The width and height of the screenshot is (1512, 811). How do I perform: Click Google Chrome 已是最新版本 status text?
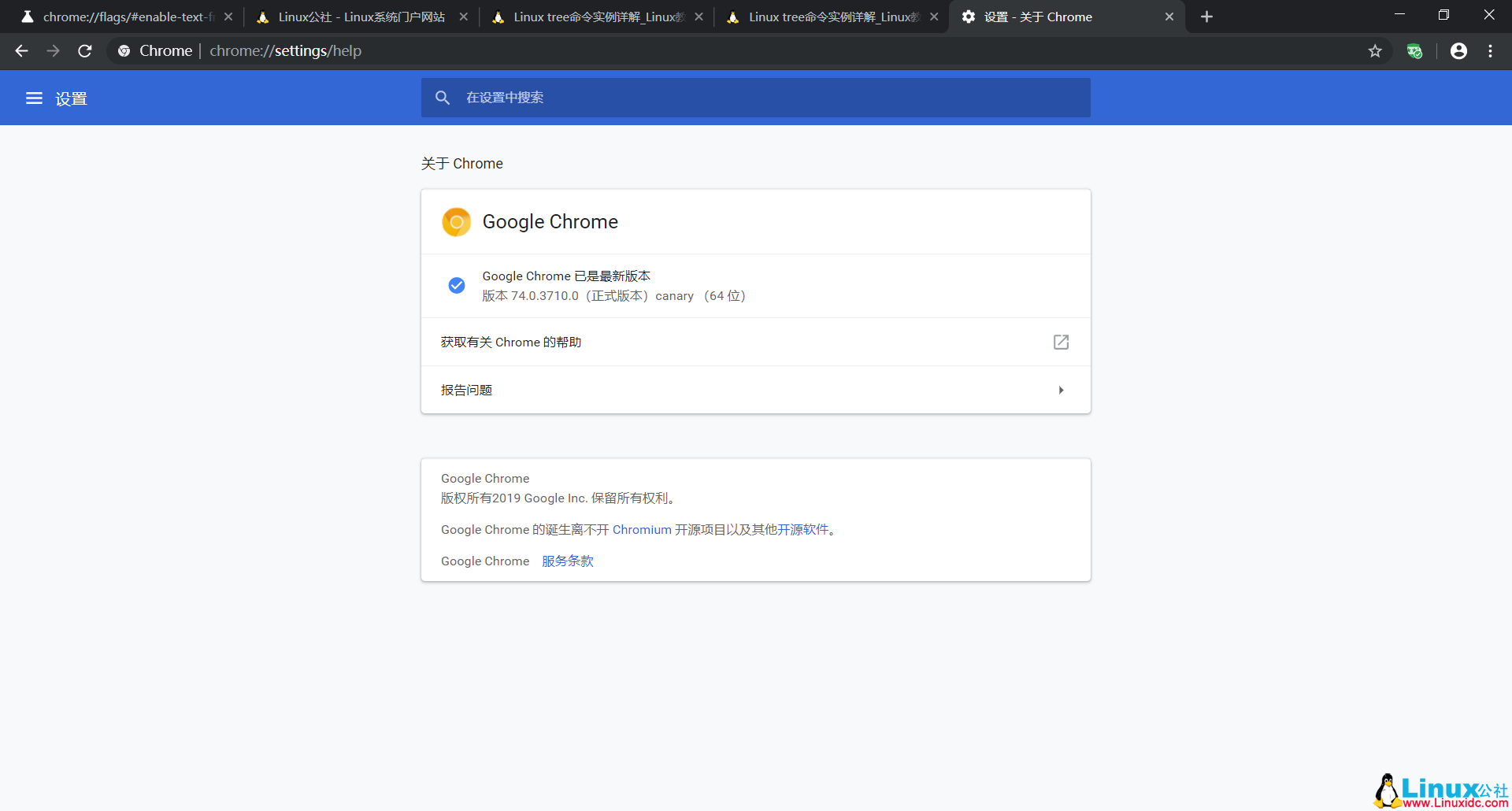point(566,276)
